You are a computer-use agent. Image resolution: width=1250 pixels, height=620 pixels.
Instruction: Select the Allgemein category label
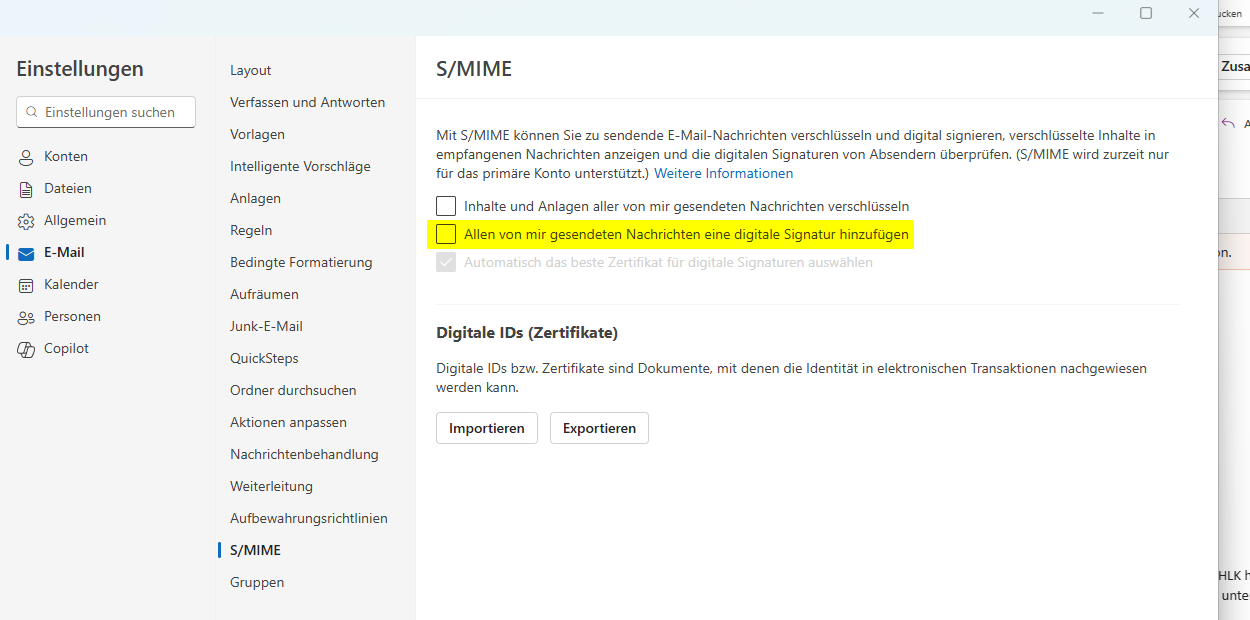(75, 220)
